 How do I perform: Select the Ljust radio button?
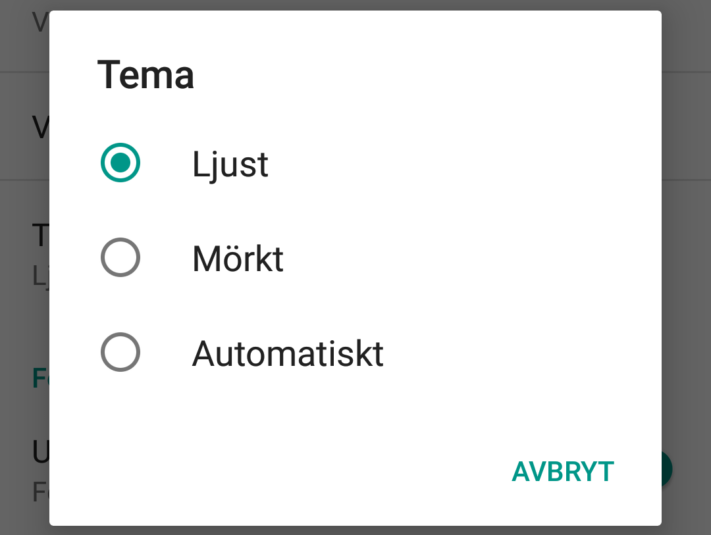[121, 164]
